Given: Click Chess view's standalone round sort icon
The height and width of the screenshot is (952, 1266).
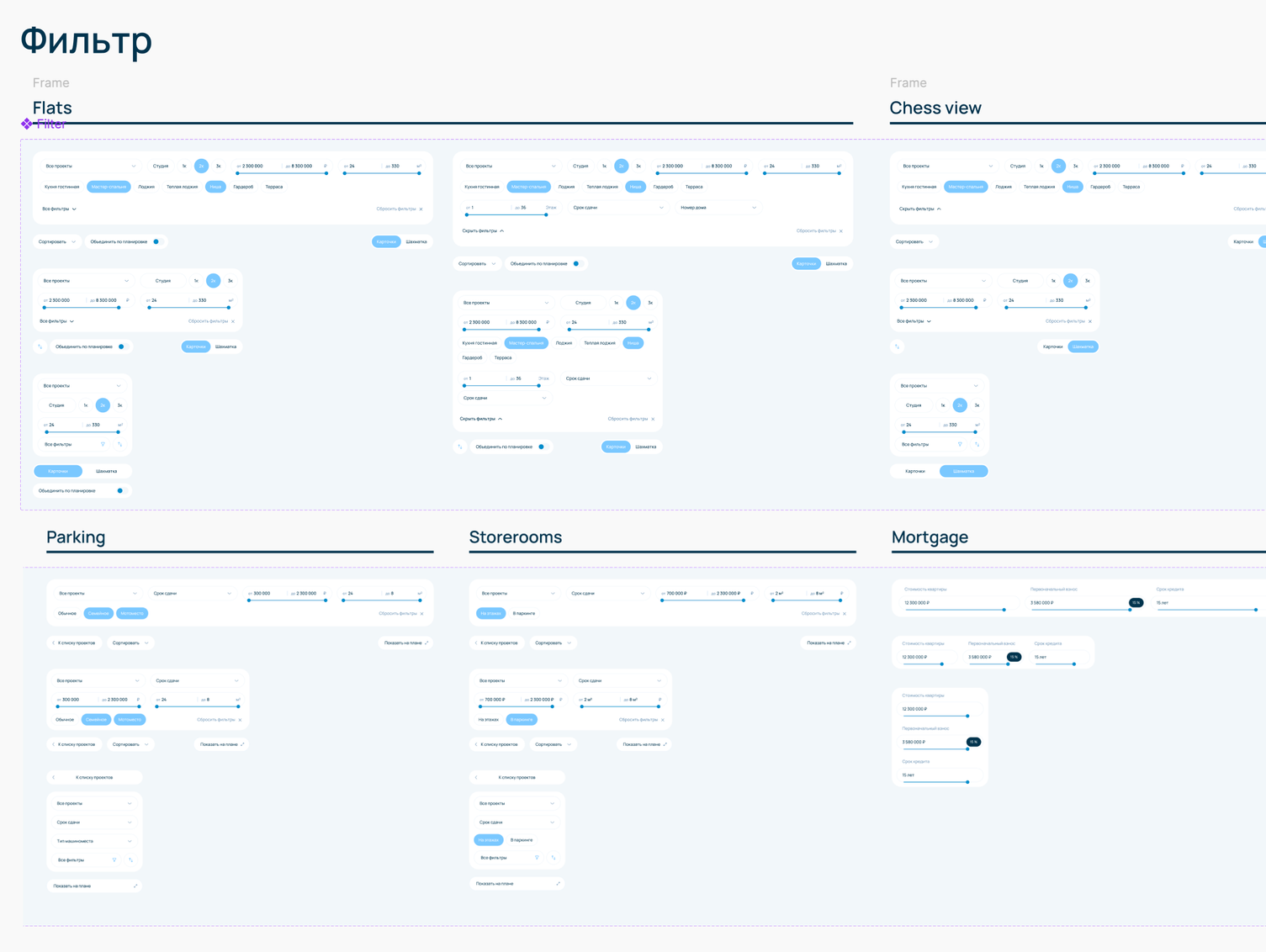Looking at the screenshot, I should point(898,346).
